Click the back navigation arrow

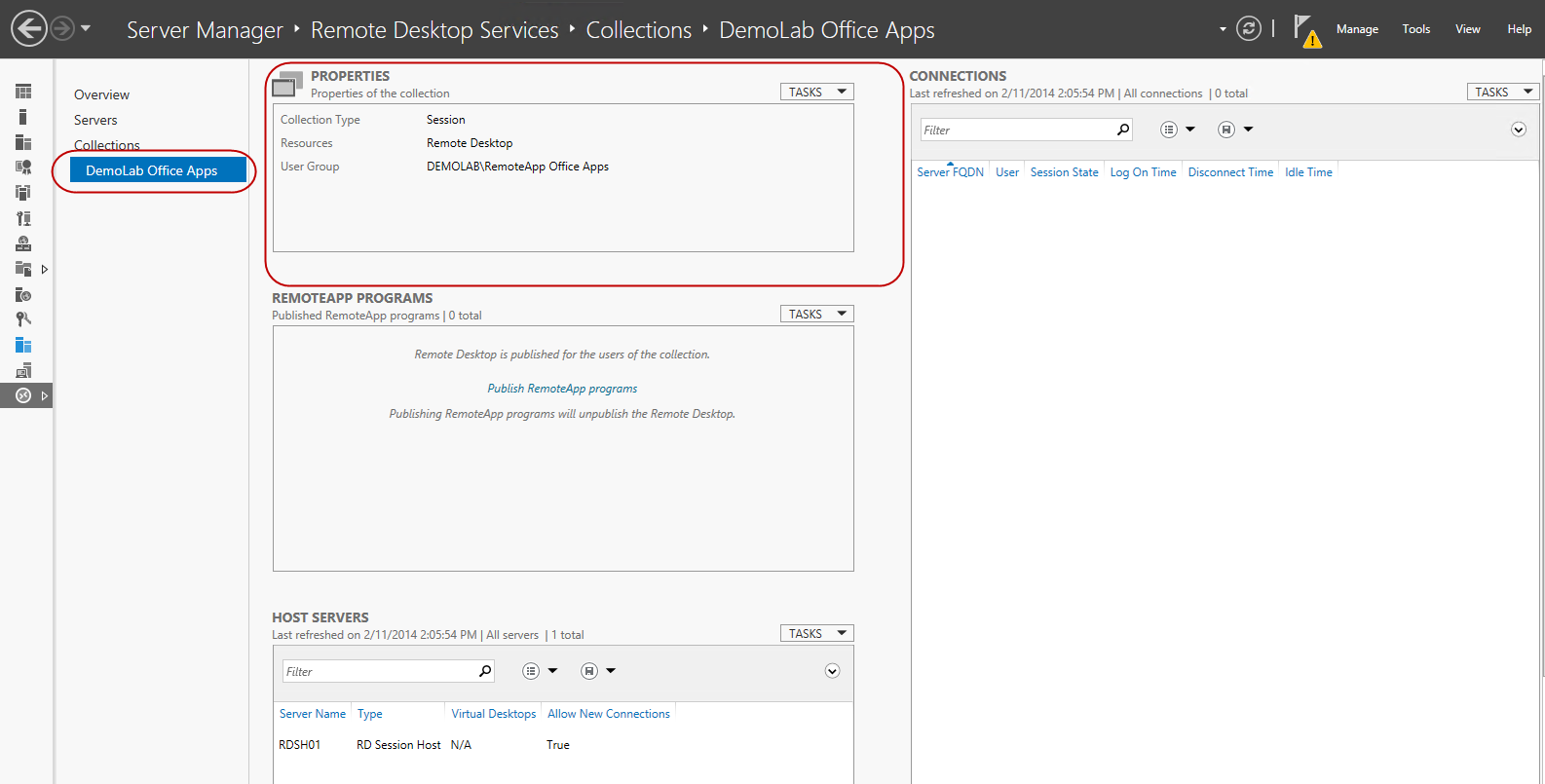tap(29, 28)
